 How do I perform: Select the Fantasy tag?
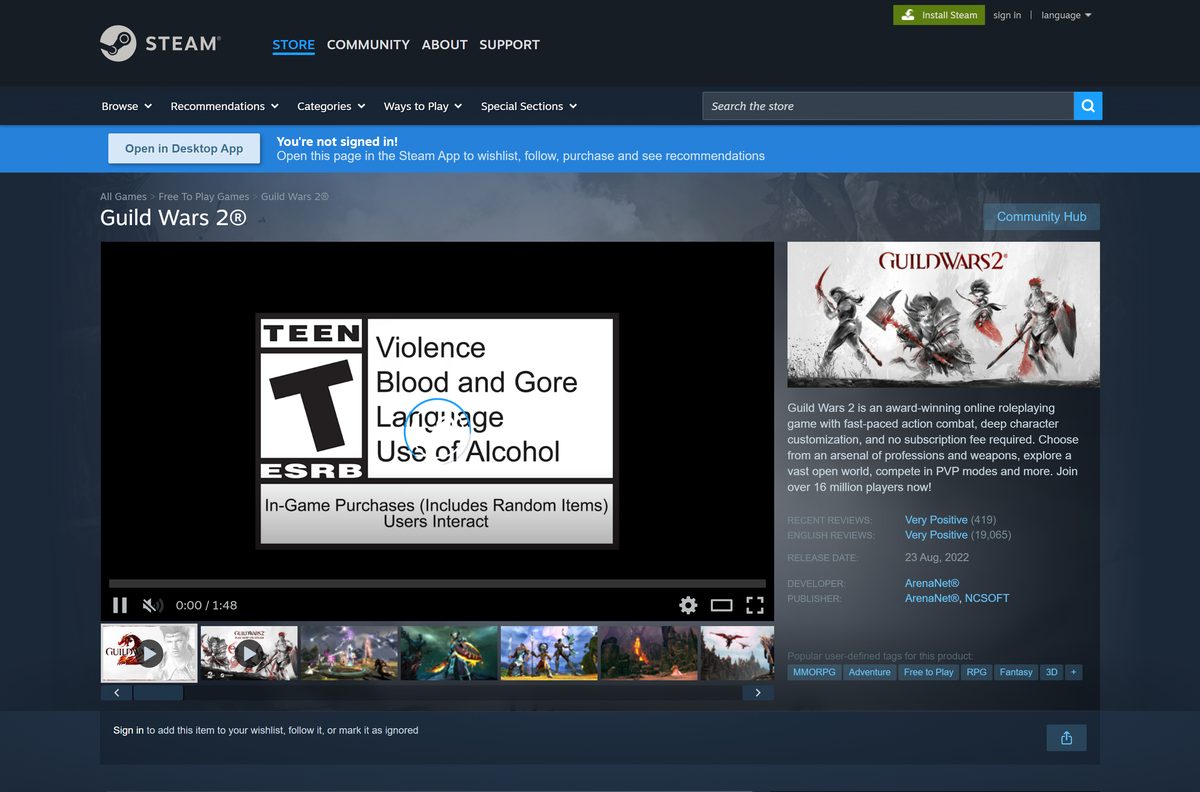1016,672
